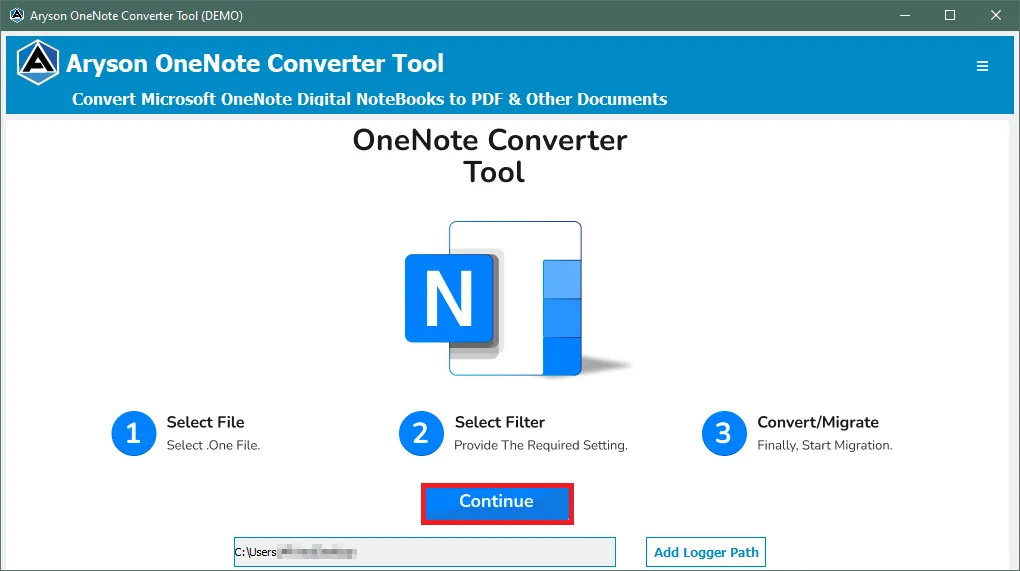1020x571 pixels.
Task: Click the title bar app icon
Action: pos(16,15)
